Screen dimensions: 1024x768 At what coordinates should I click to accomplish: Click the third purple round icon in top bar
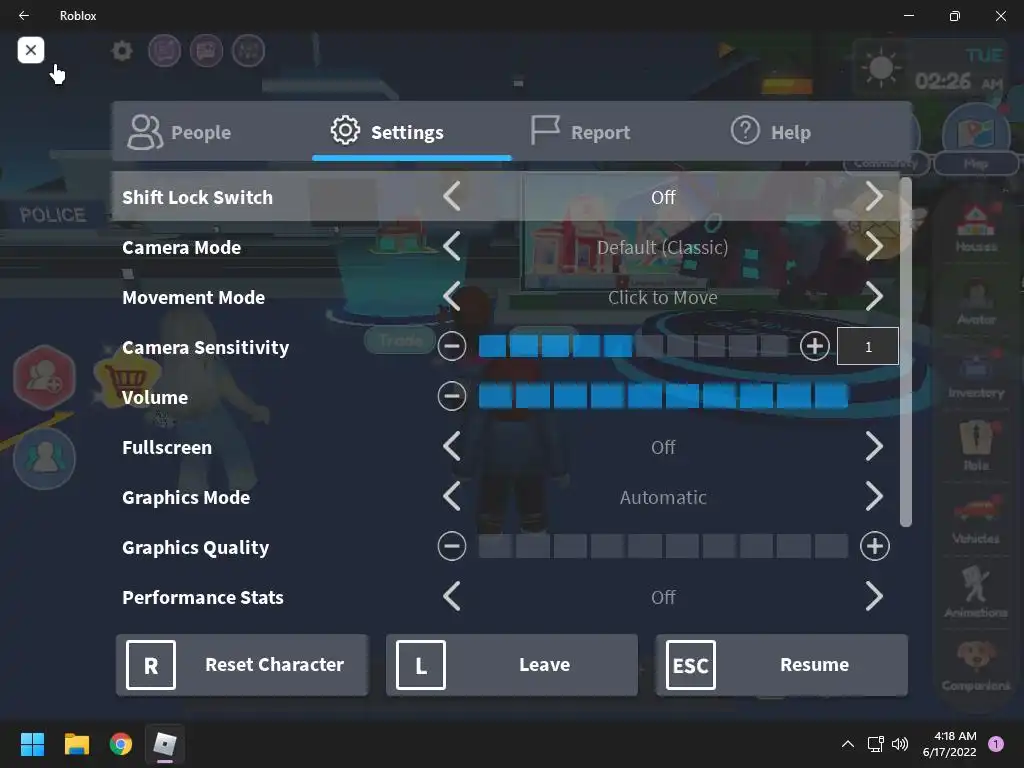[x=249, y=50]
